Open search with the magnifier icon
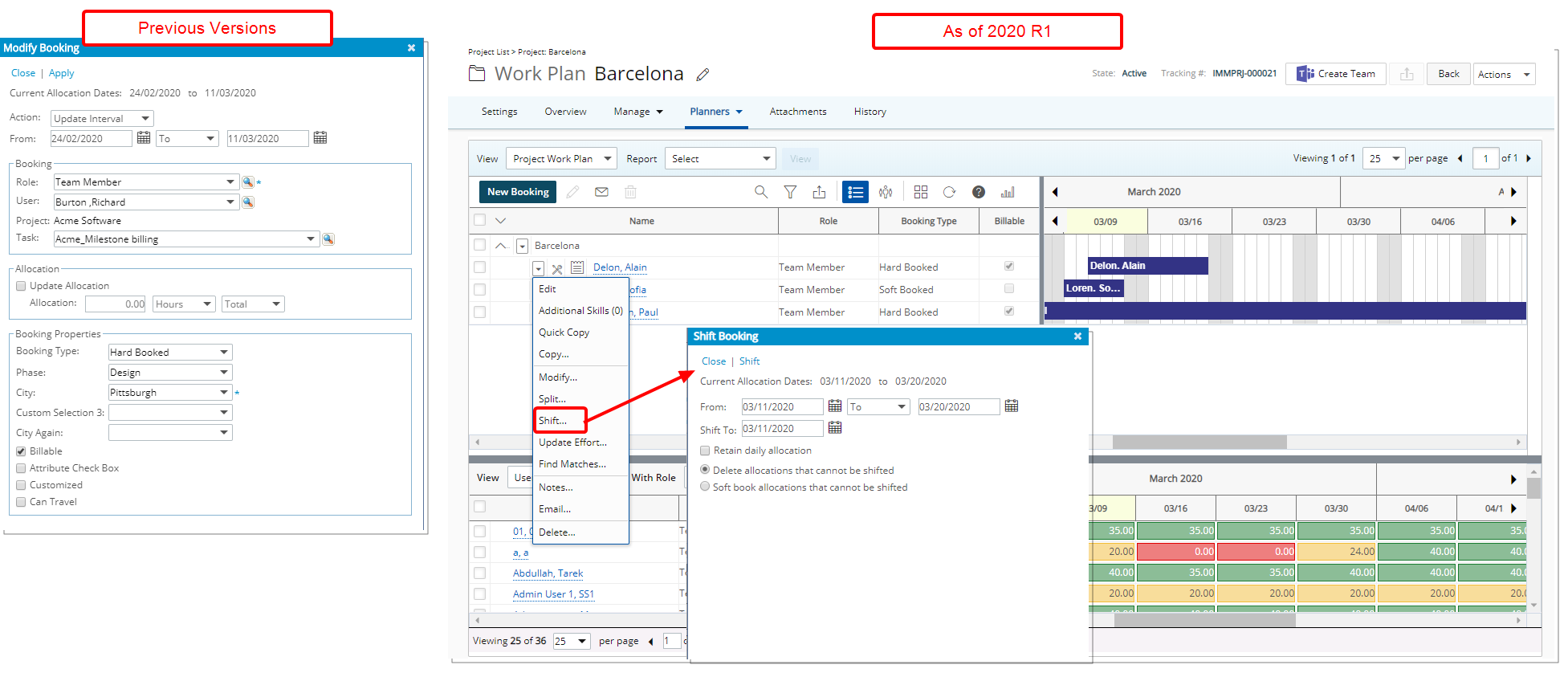Viewport: 1568px width, 673px height. pos(761,192)
